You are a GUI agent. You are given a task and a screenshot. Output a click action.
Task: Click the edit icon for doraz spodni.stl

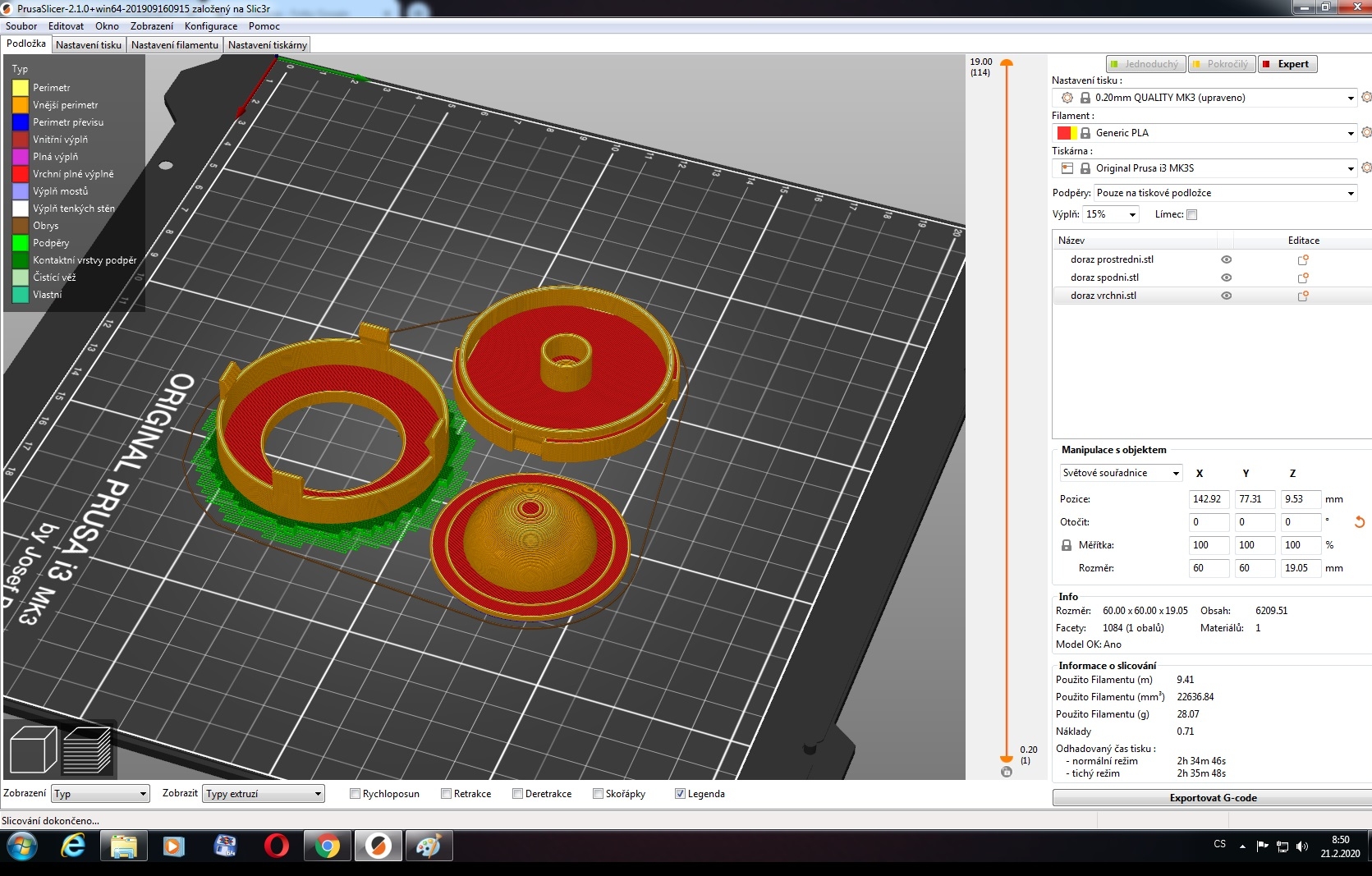tap(1303, 277)
